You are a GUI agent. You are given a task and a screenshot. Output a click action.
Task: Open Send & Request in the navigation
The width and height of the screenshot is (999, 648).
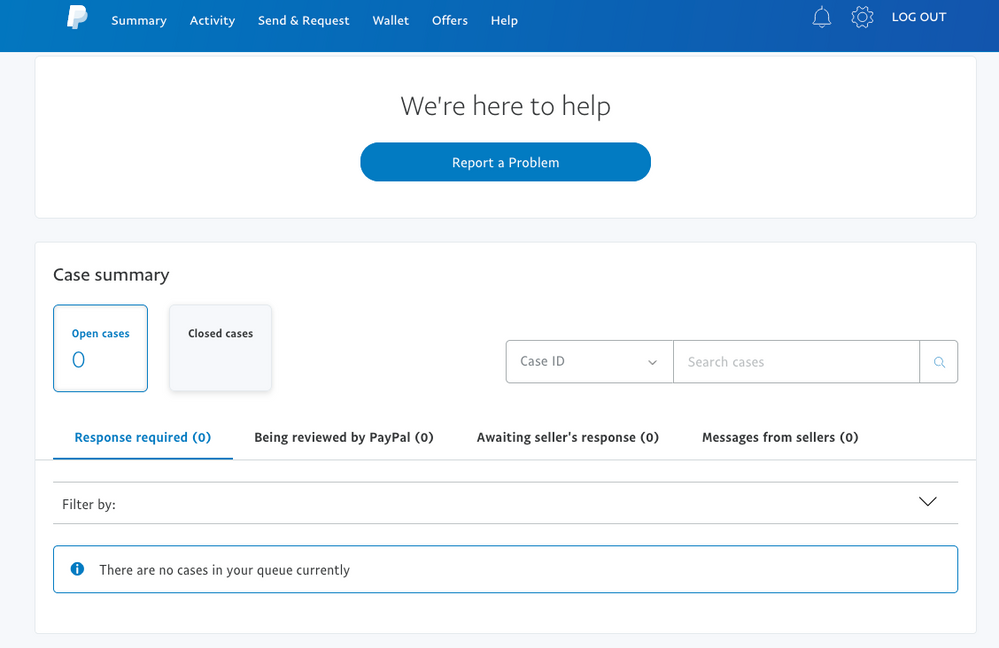tap(303, 20)
